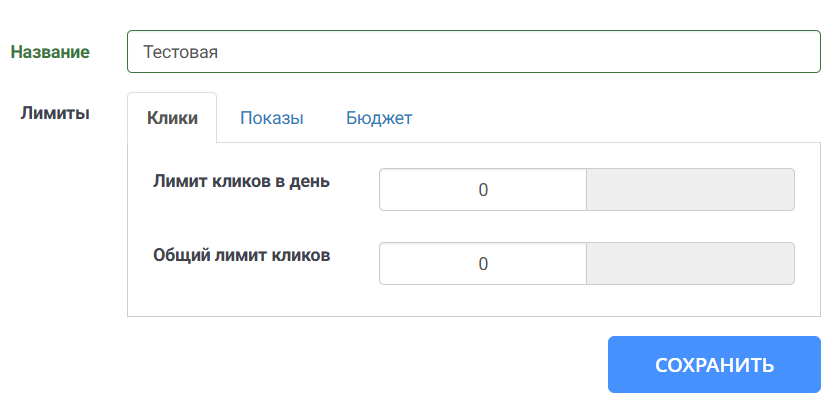Click gray addon beside daily clicks limit
Screen dimensions: 831x400
(x=690, y=190)
